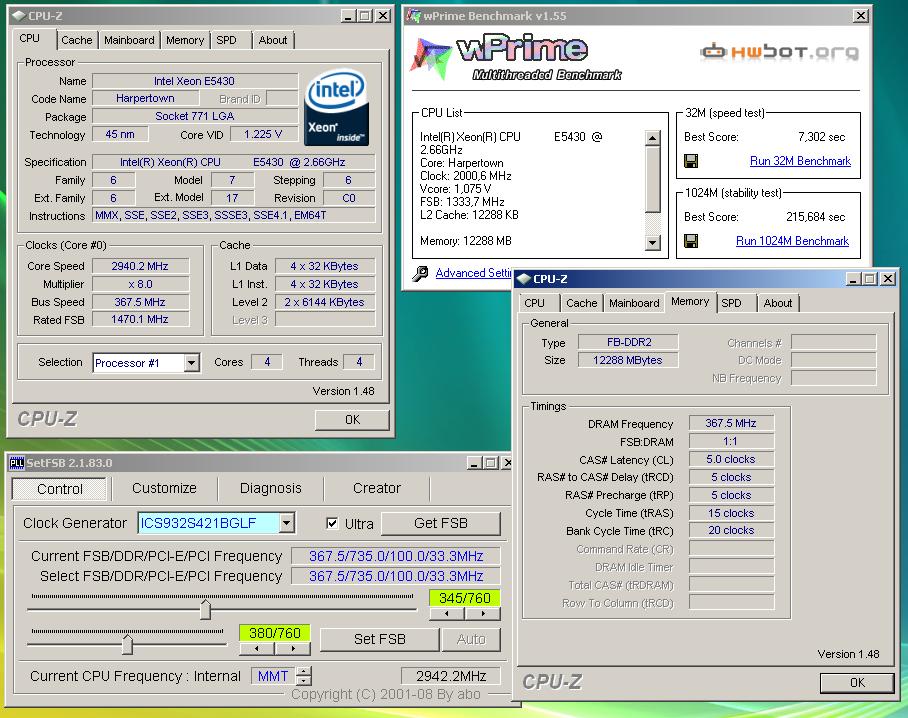Click the MMT spinner down arrow
Viewport: 908px width, 718px height.
pyautogui.click(x=304, y=681)
